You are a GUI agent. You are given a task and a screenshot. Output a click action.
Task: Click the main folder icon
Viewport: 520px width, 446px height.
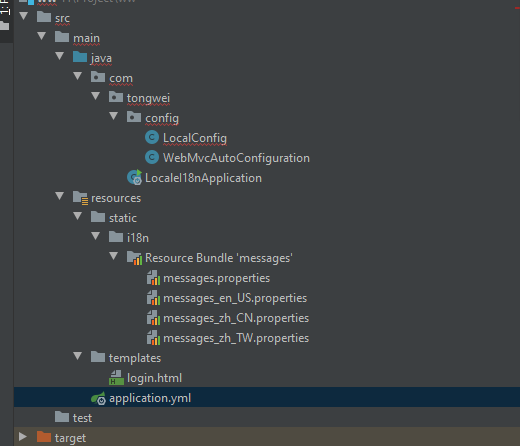[x=62, y=37]
